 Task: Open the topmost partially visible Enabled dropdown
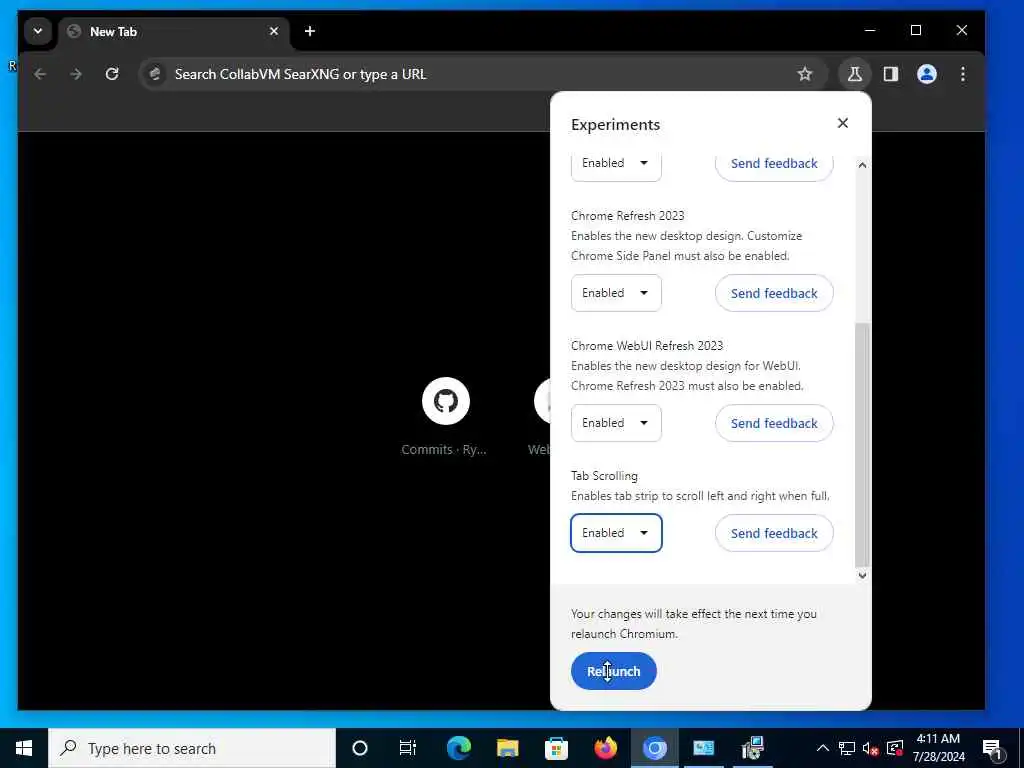(x=616, y=167)
